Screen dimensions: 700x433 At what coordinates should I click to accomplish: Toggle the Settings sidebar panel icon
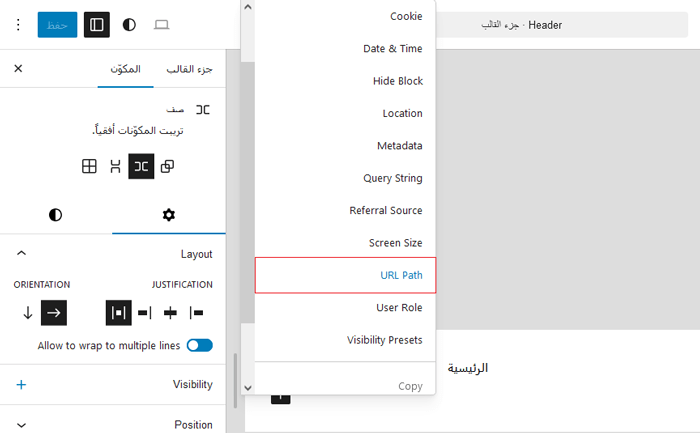pyautogui.click(x=97, y=24)
